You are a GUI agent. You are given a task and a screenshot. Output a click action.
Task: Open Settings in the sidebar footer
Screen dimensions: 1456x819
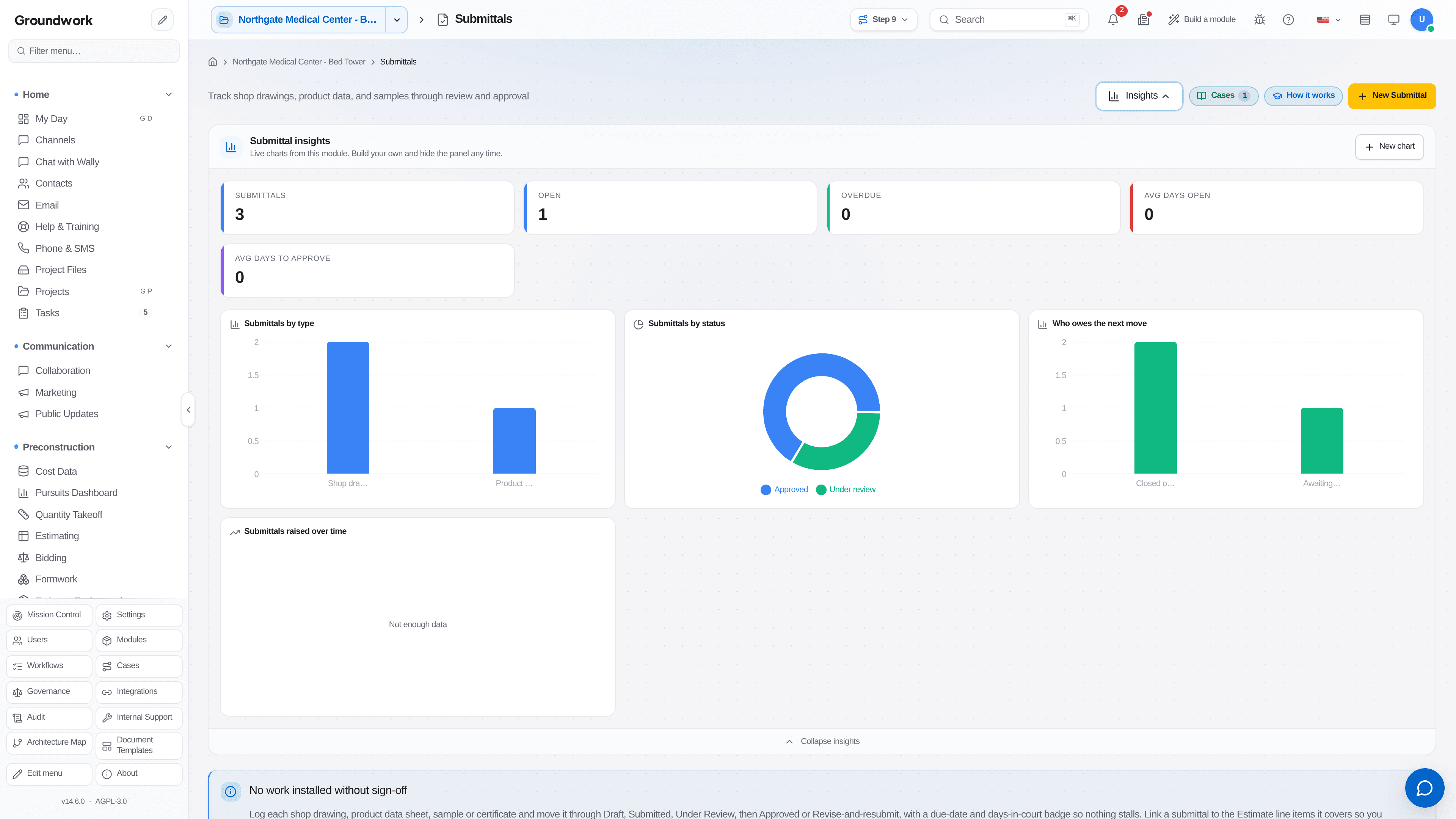(x=139, y=615)
